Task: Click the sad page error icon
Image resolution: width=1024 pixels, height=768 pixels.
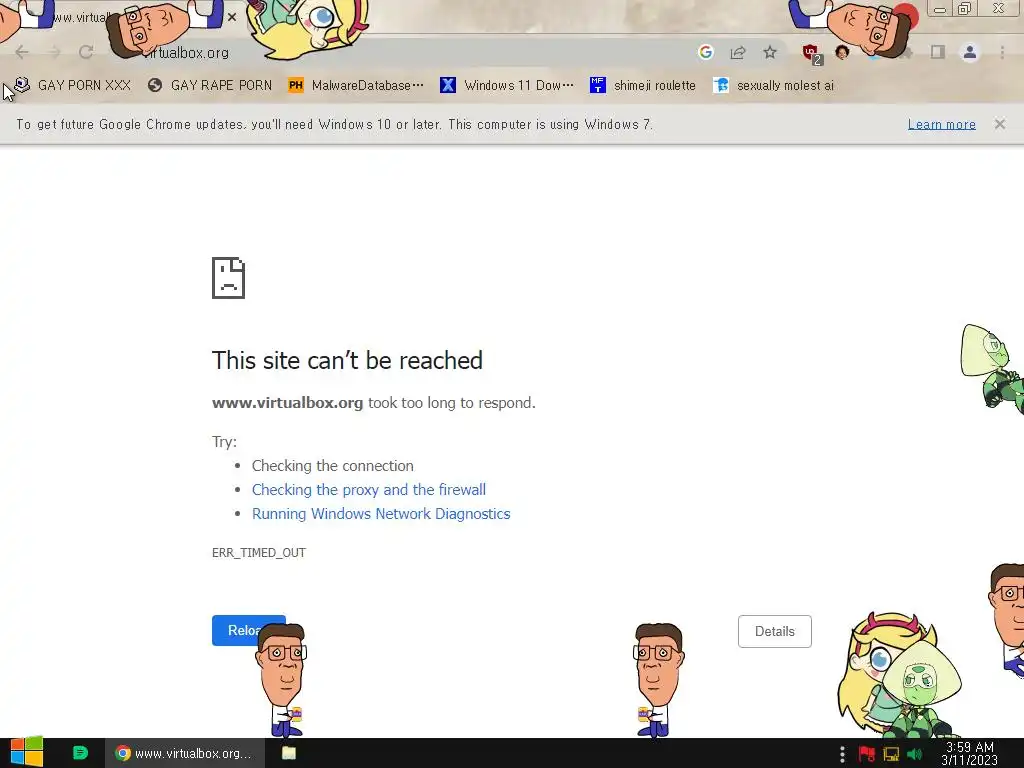Action: (229, 278)
